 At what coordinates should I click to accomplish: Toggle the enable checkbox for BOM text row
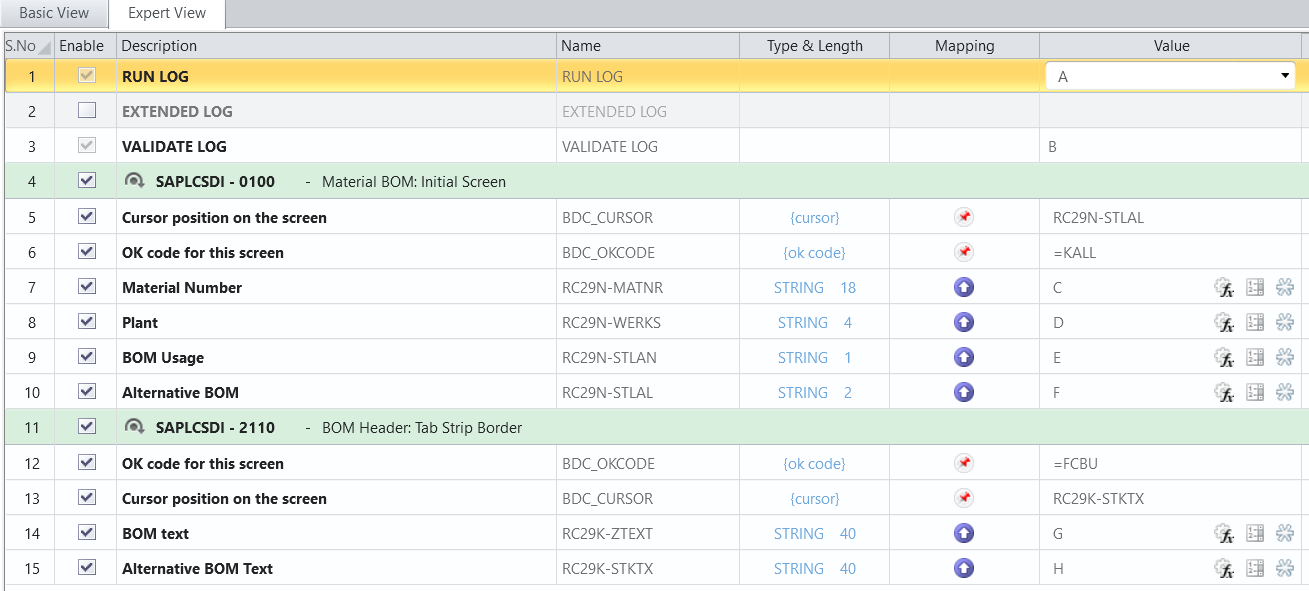(x=87, y=533)
